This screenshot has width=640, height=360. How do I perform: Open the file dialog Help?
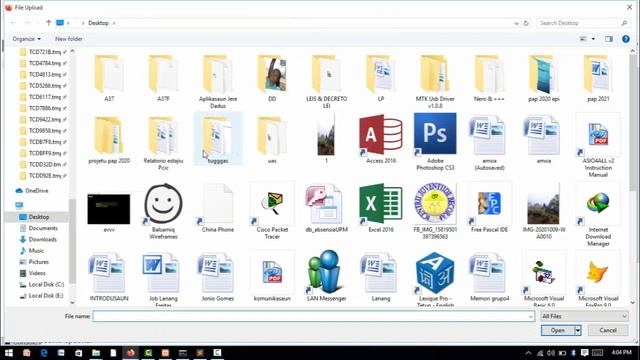click(x=625, y=39)
